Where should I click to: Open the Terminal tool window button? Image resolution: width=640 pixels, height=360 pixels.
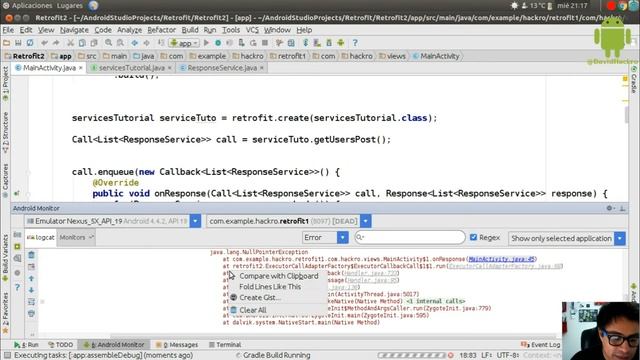[225, 344]
